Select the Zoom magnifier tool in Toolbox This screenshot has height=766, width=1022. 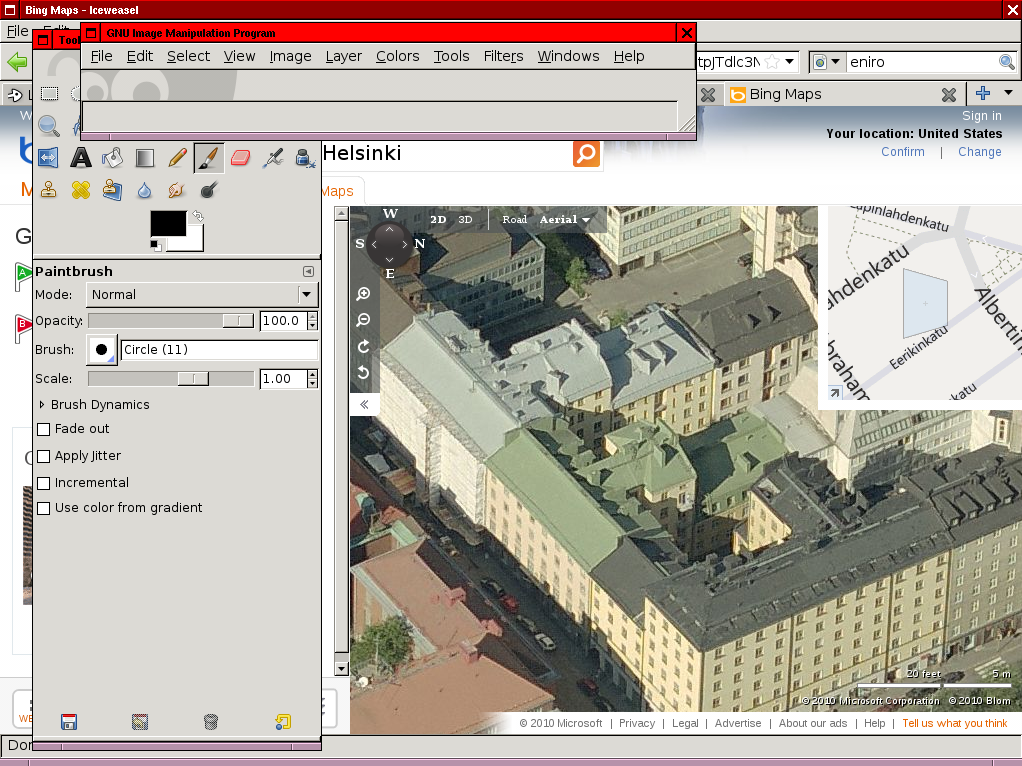click(49, 125)
